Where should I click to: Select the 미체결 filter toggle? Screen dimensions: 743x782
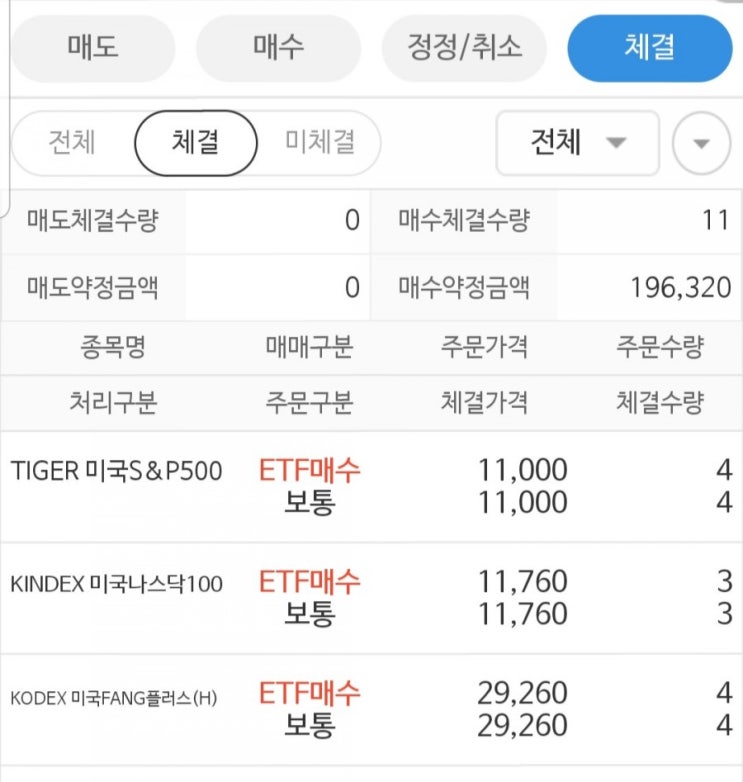319,142
